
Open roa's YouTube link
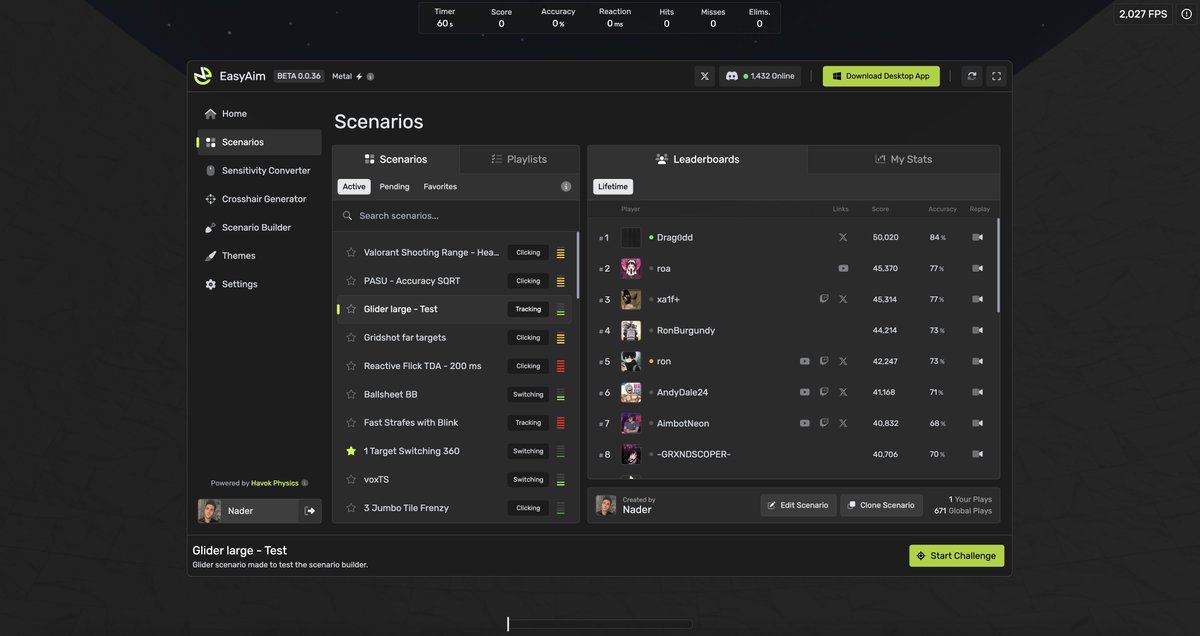pyautogui.click(x=843, y=268)
